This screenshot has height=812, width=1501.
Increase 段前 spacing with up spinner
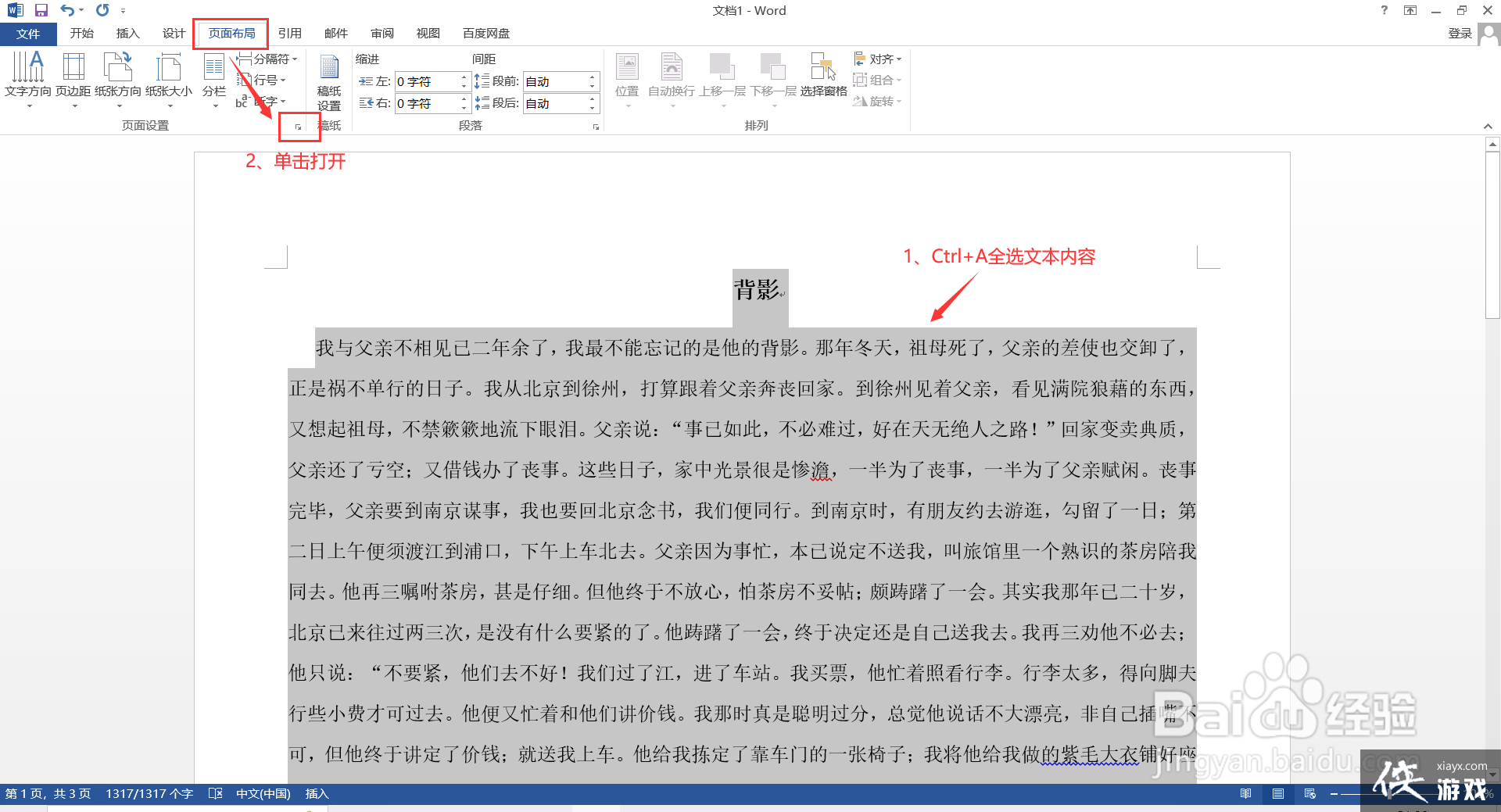pyautogui.click(x=593, y=77)
